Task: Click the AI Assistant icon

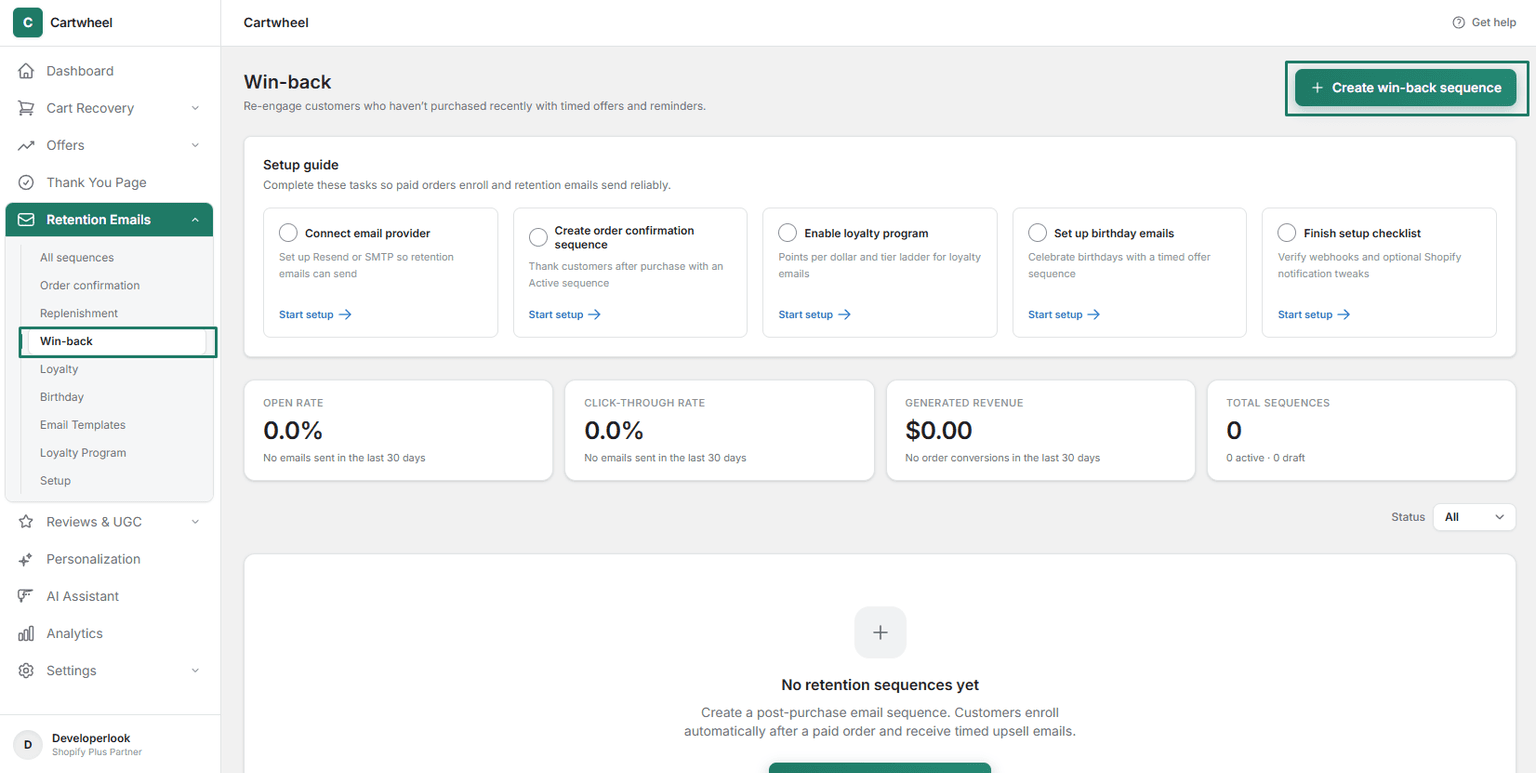Action: point(27,596)
